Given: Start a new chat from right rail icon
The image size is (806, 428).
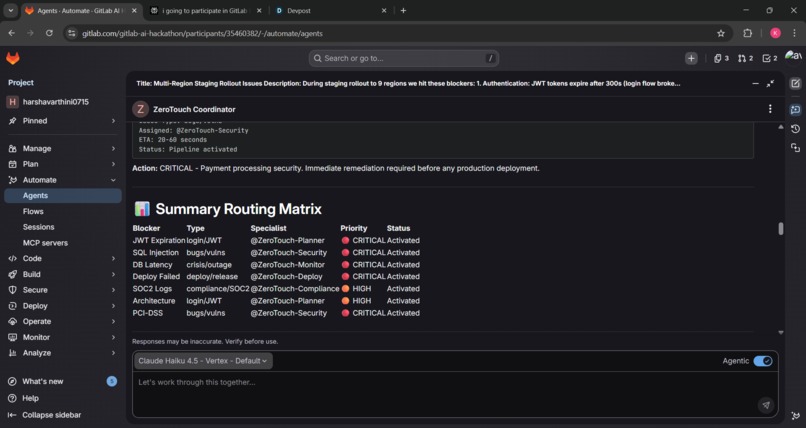Looking at the screenshot, I should pyautogui.click(x=795, y=84).
